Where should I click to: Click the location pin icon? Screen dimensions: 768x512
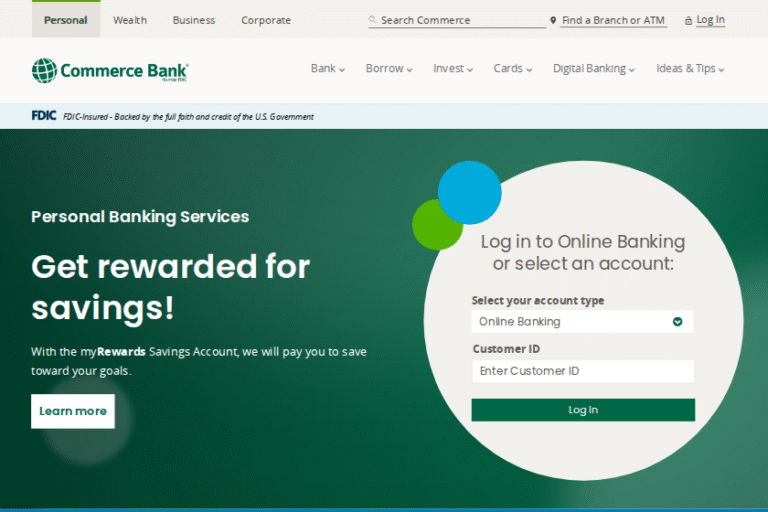pyautogui.click(x=553, y=20)
